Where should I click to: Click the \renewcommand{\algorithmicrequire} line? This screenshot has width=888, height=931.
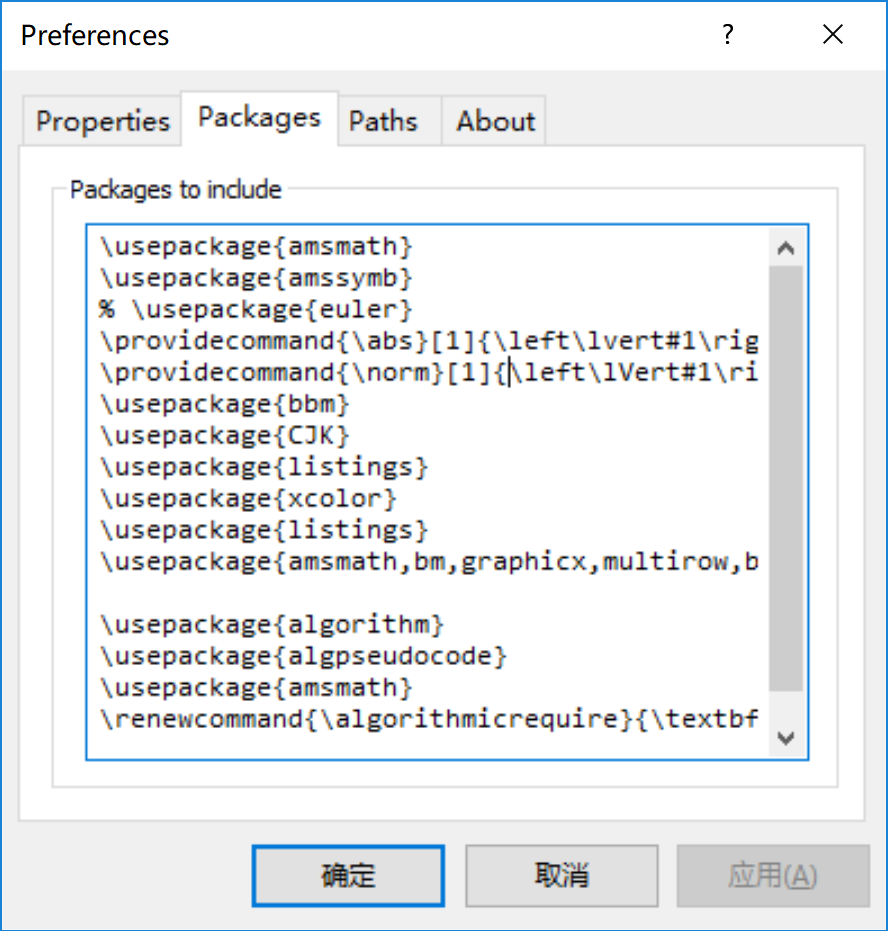click(x=429, y=719)
